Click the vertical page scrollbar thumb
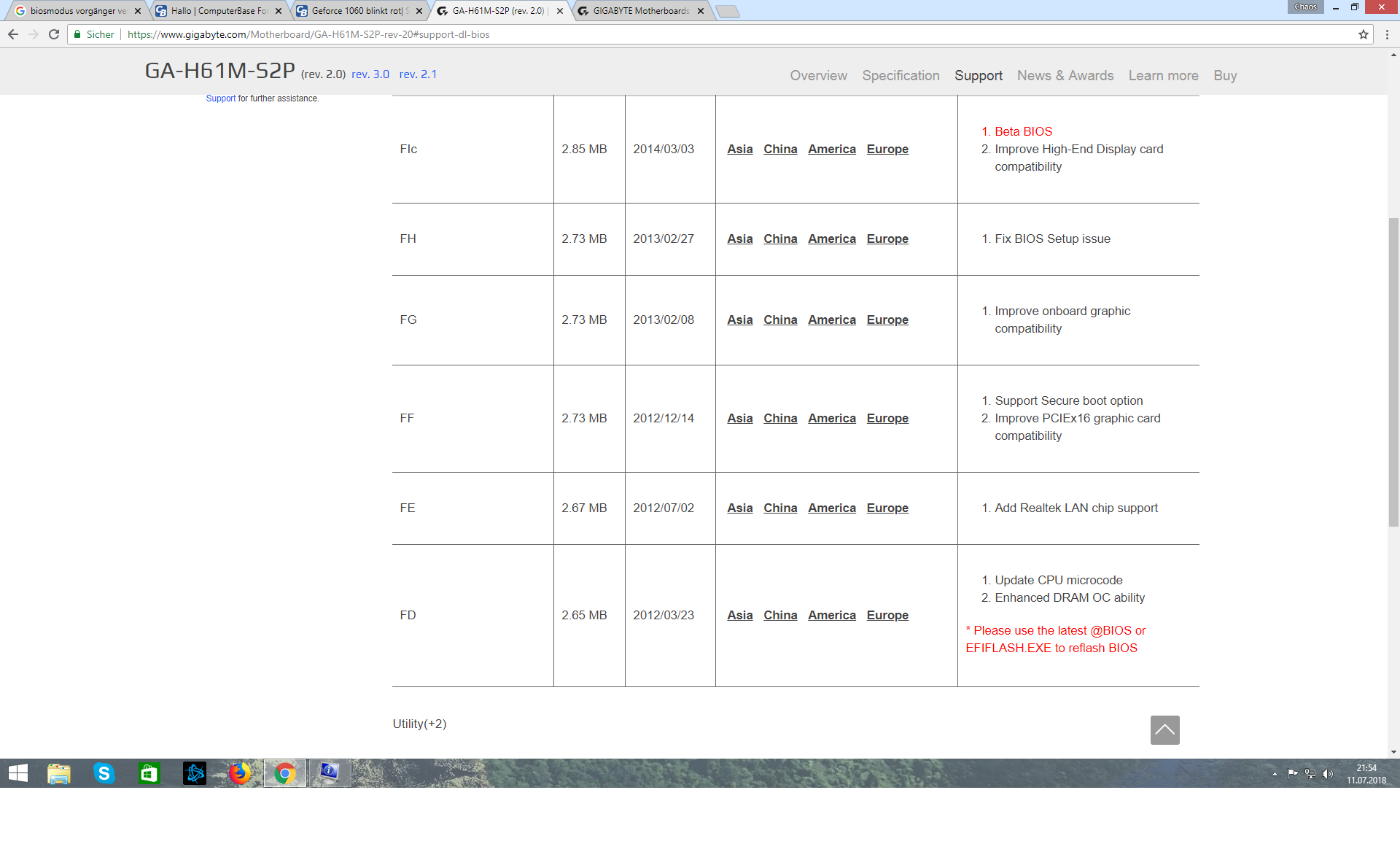 [x=1393, y=372]
